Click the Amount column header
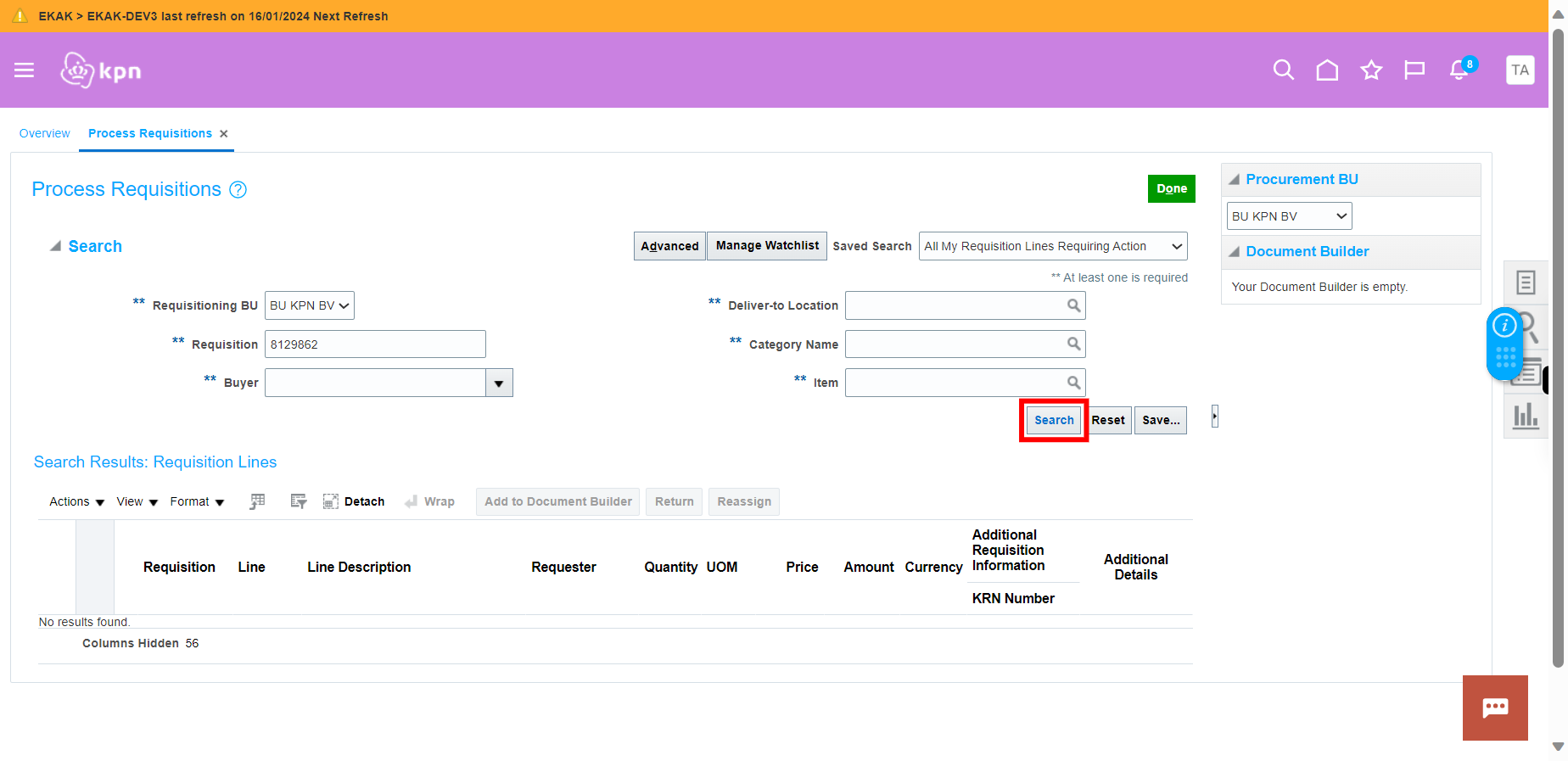This screenshot has height=761, width=1568. (869, 567)
